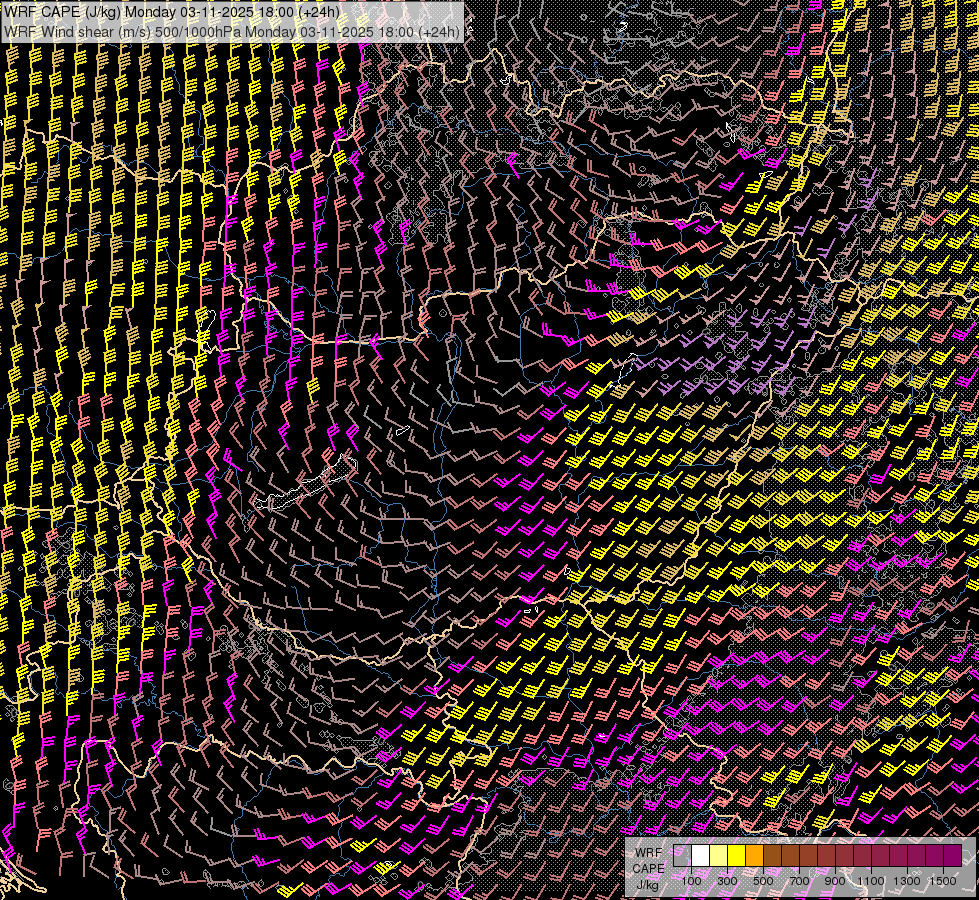Click the 500 value under the color bar

tap(763, 881)
